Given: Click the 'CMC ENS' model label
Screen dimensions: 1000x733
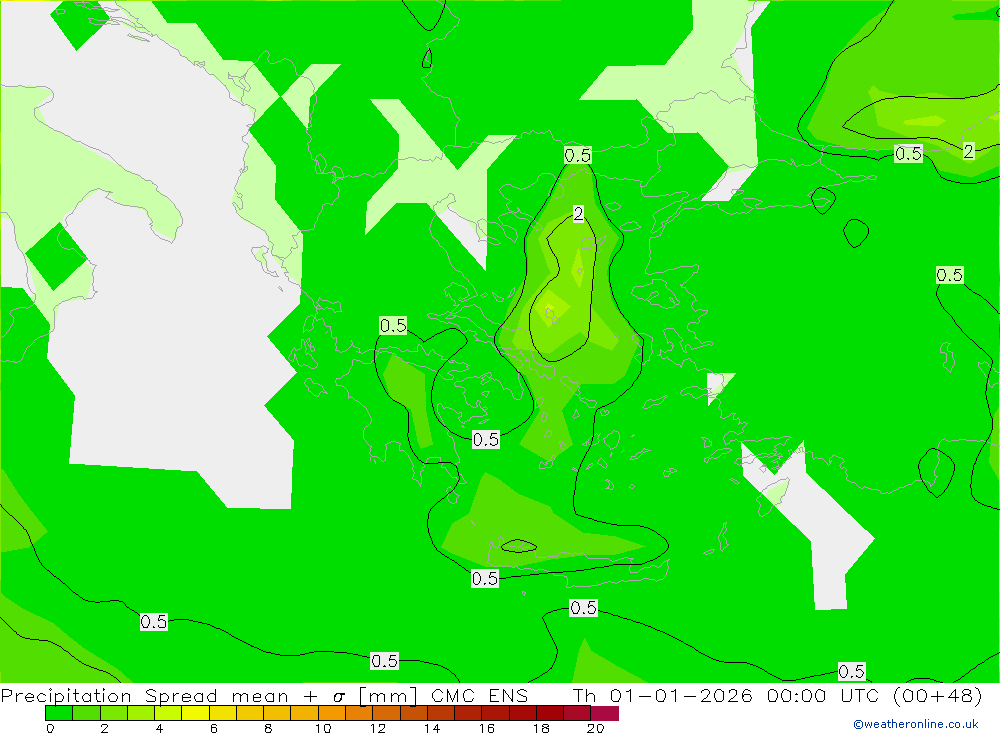Looking at the screenshot, I should 480,696.
